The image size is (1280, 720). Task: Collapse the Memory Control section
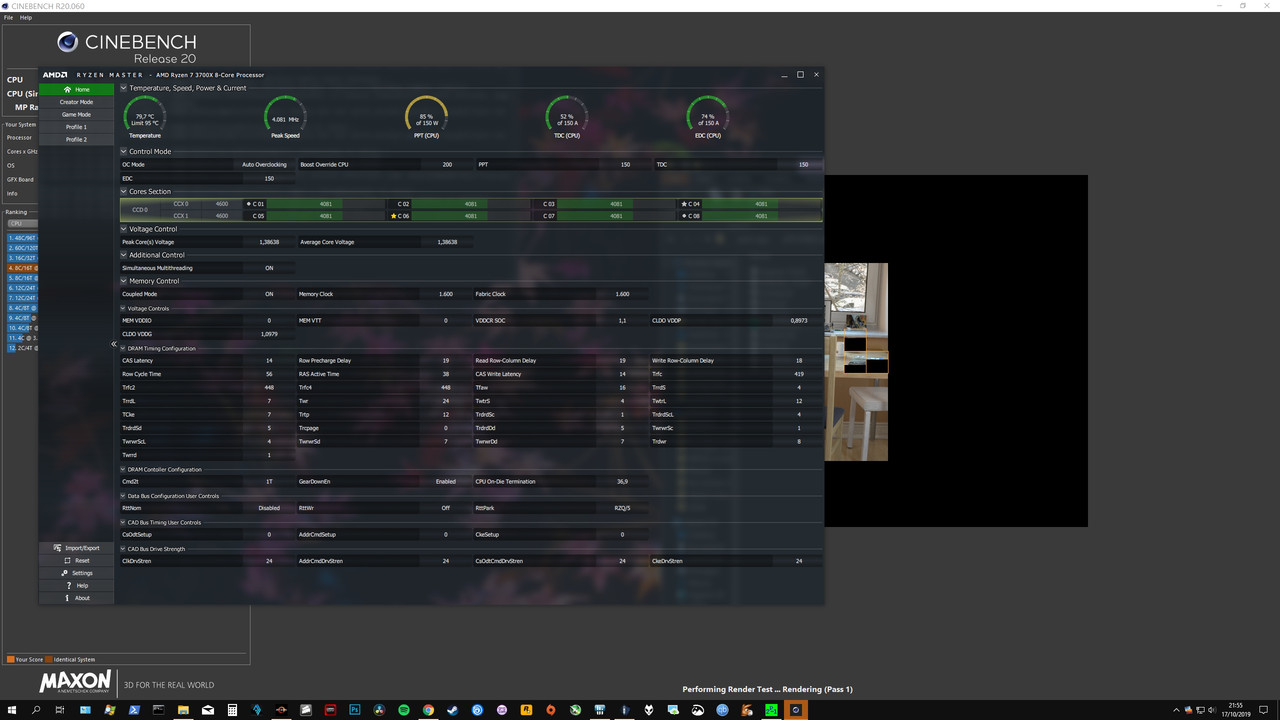point(123,281)
